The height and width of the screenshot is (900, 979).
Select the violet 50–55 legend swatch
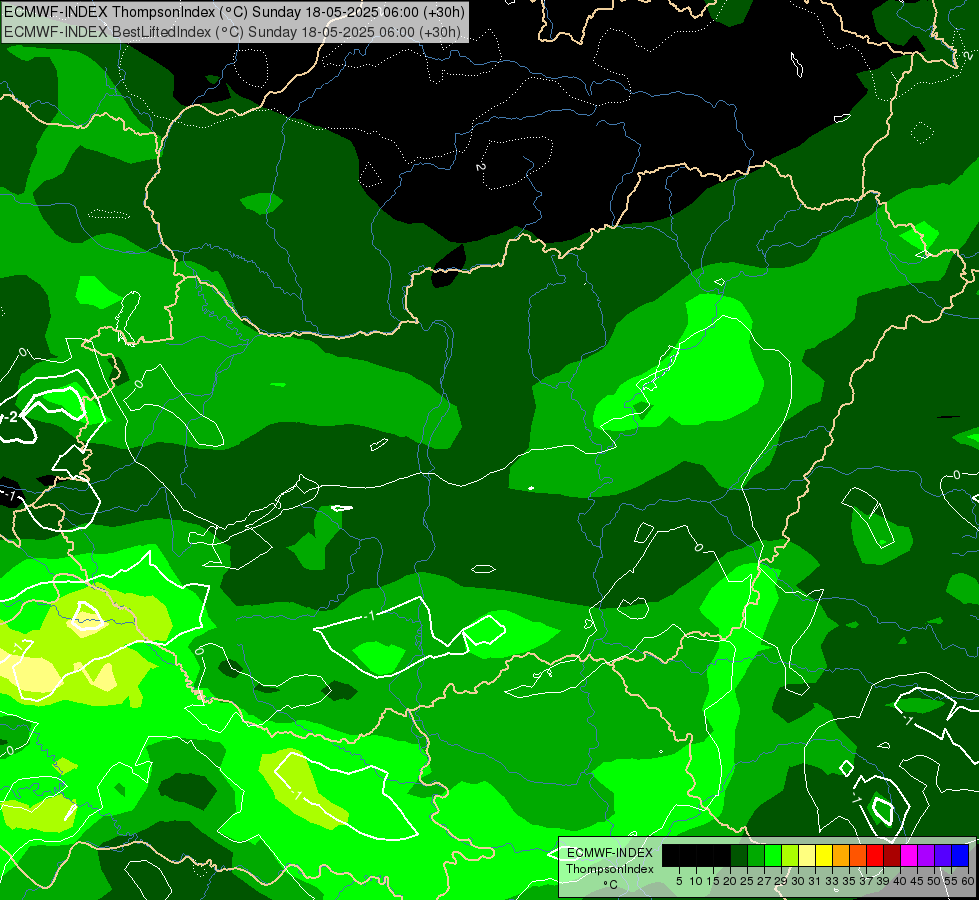click(943, 855)
